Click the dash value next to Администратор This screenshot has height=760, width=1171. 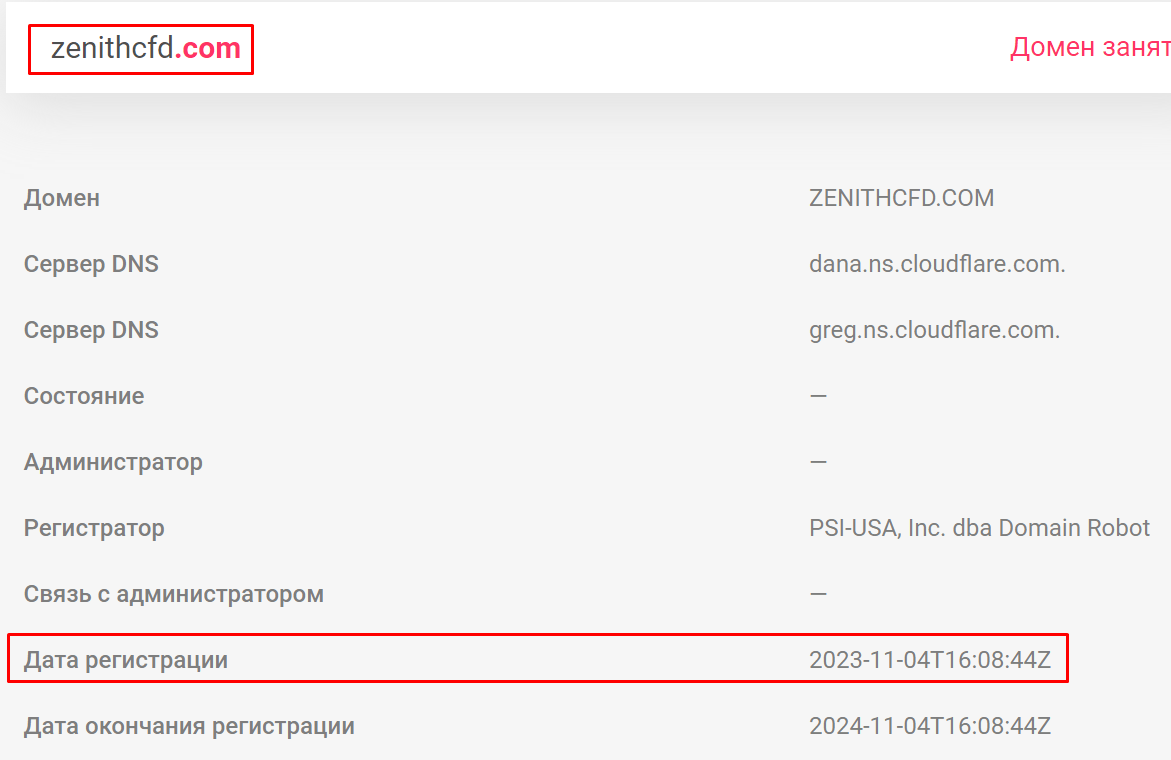[819, 462]
